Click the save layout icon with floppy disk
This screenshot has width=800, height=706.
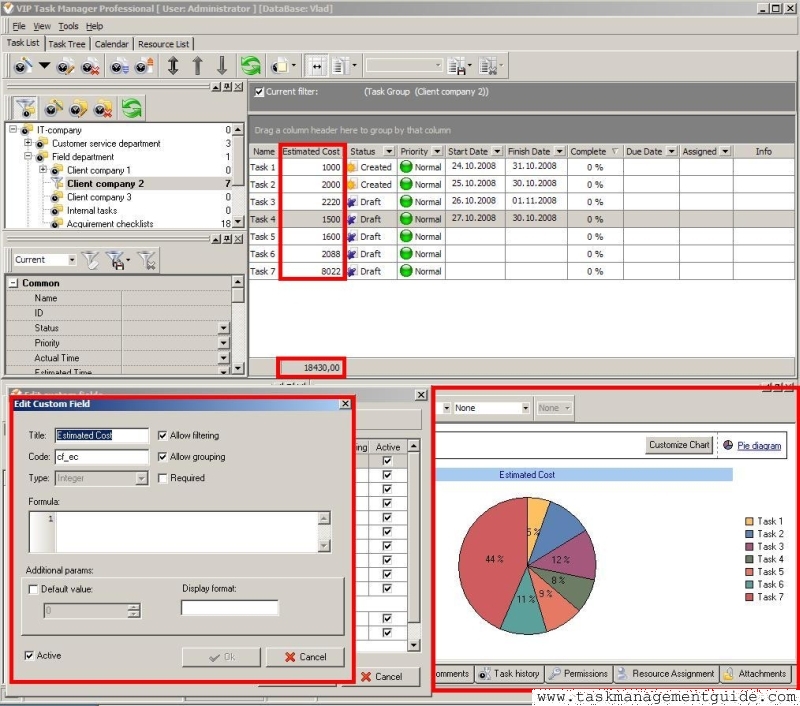click(x=457, y=66)
